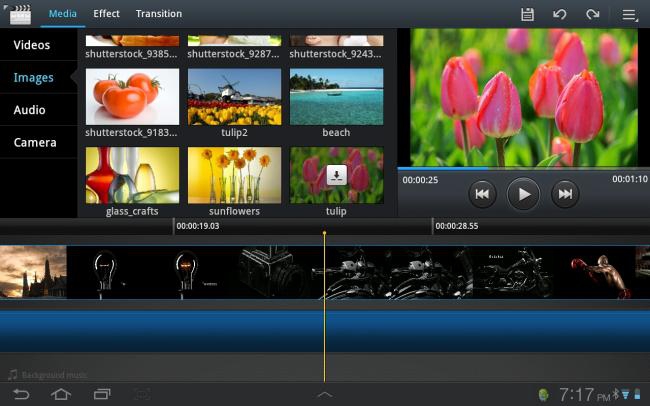Open the Transition tab

point(159,14)
